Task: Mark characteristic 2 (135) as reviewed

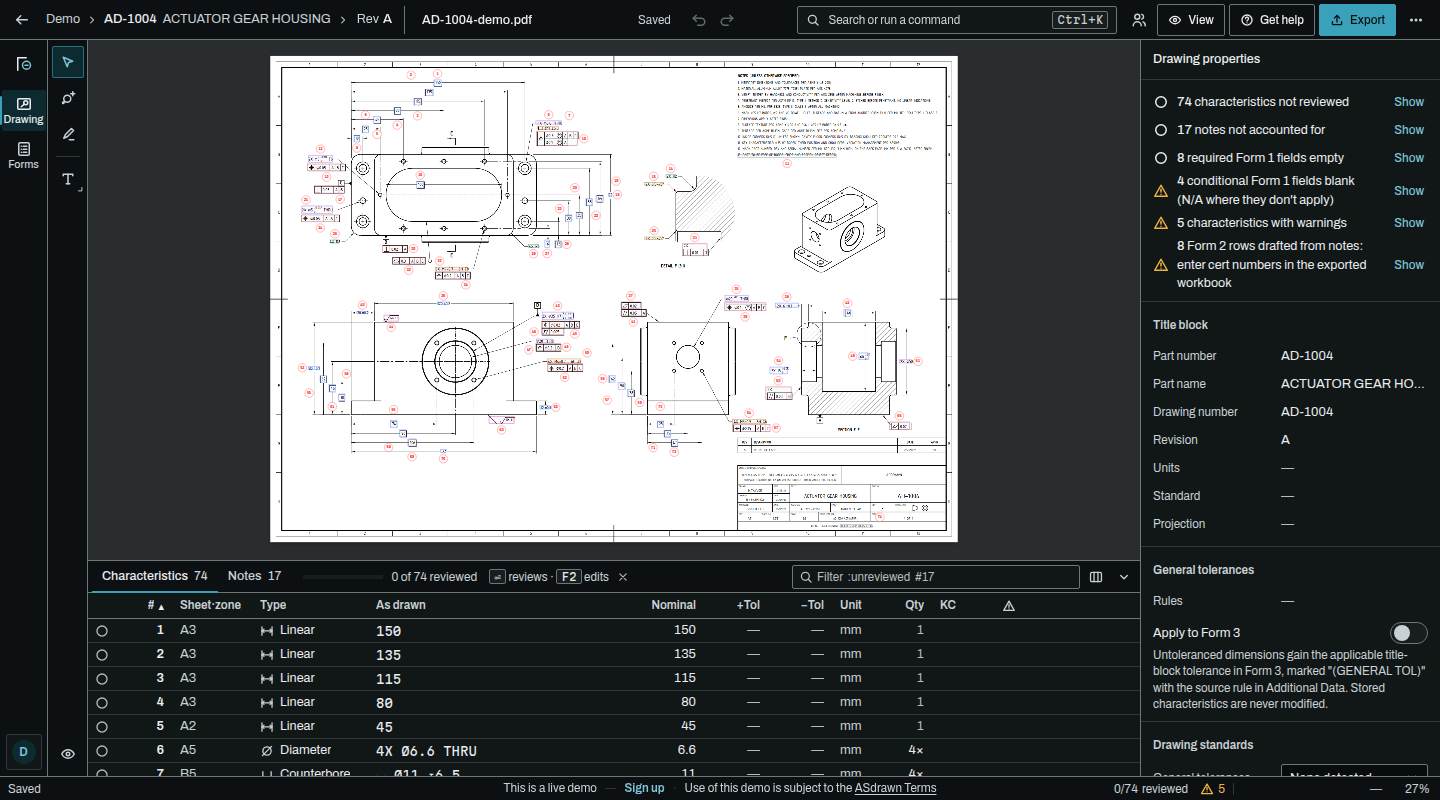Action: pyautogui.click(x=102, y=654)
